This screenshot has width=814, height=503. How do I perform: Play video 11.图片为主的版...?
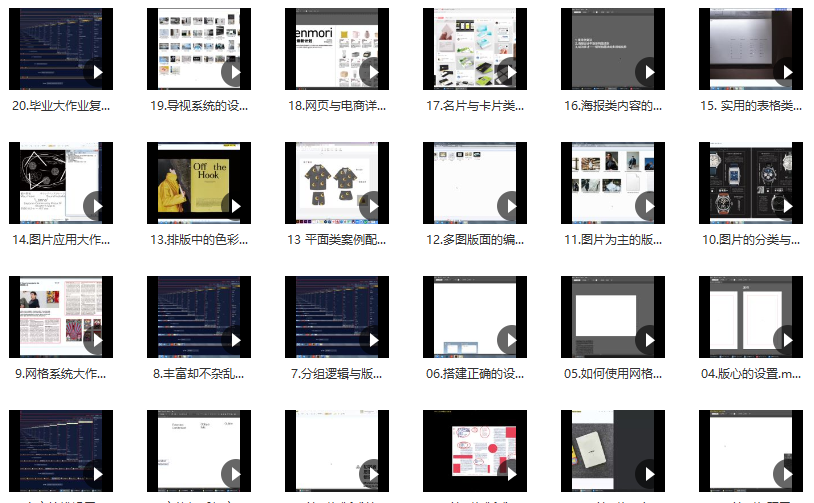click(649, 207)
